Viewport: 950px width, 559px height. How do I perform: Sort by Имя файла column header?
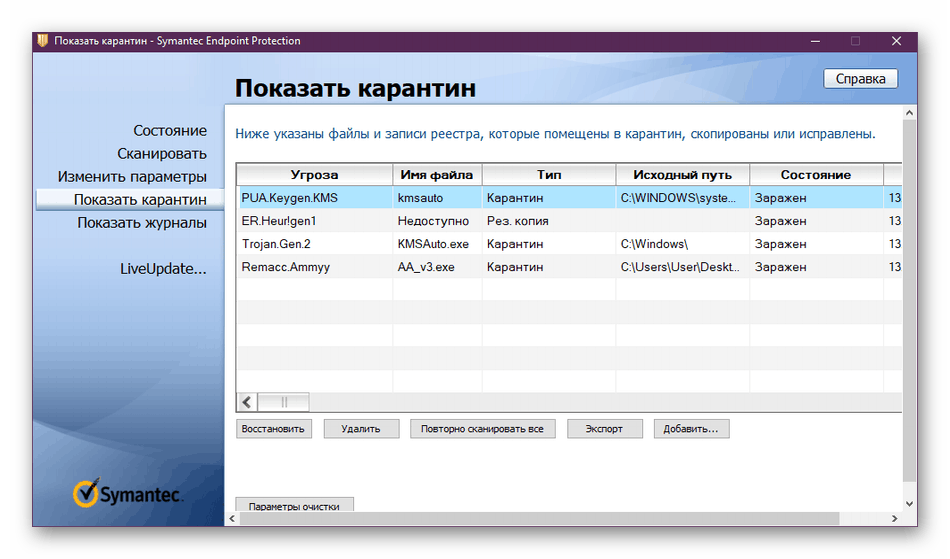click(437, 174)
